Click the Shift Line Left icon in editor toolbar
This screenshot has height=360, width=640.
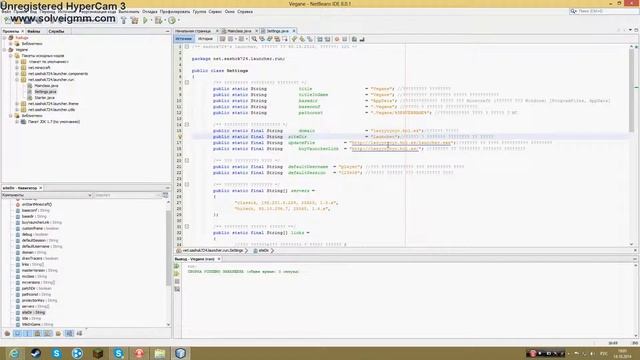[x=320, y=39]
